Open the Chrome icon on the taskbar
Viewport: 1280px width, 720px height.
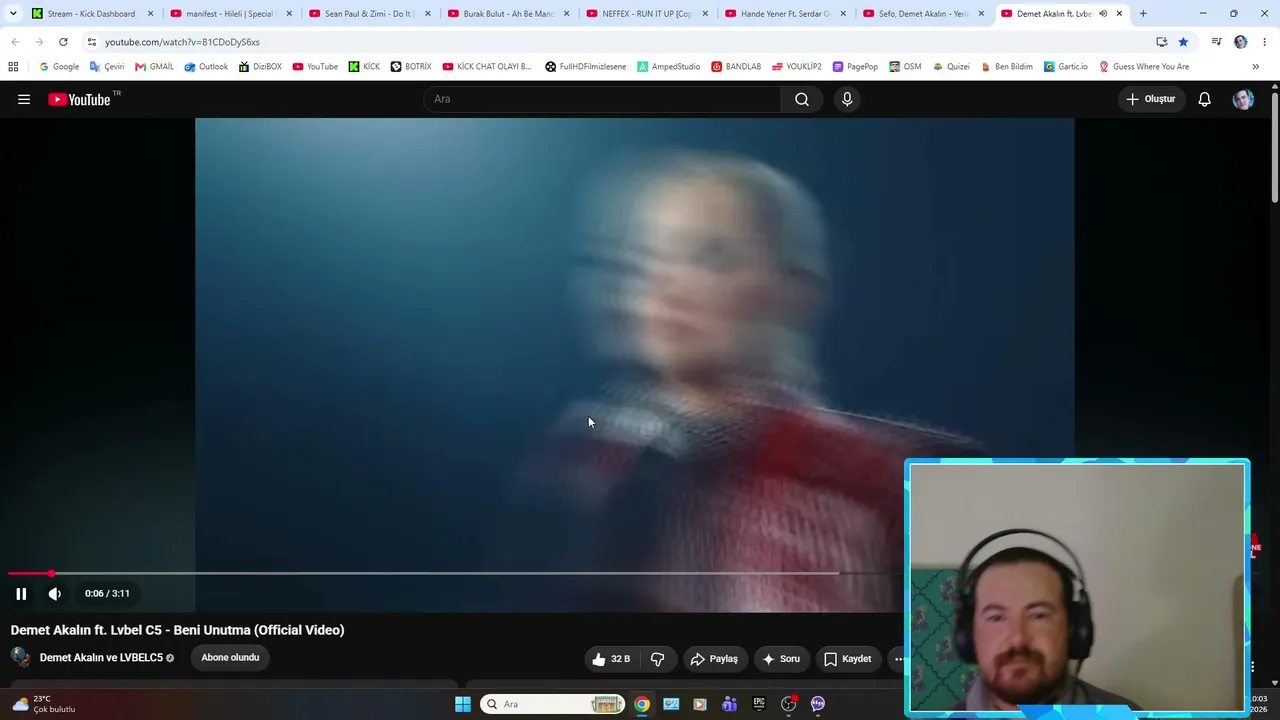point(642,704)
